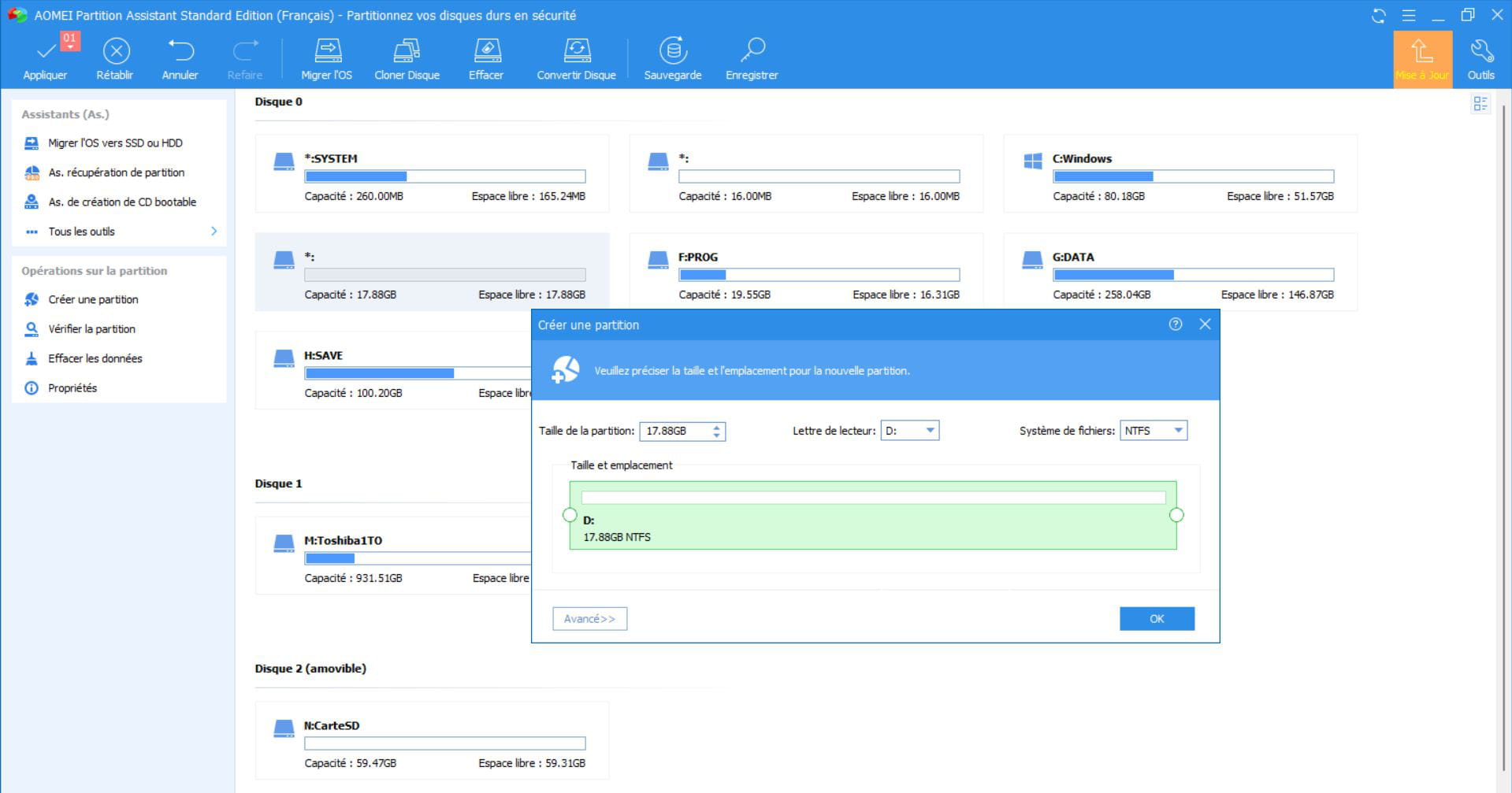The height and width of the screenshot is (793, 1512).
Task: Select the N:CarteSD partition card
Action: point(432,740)
